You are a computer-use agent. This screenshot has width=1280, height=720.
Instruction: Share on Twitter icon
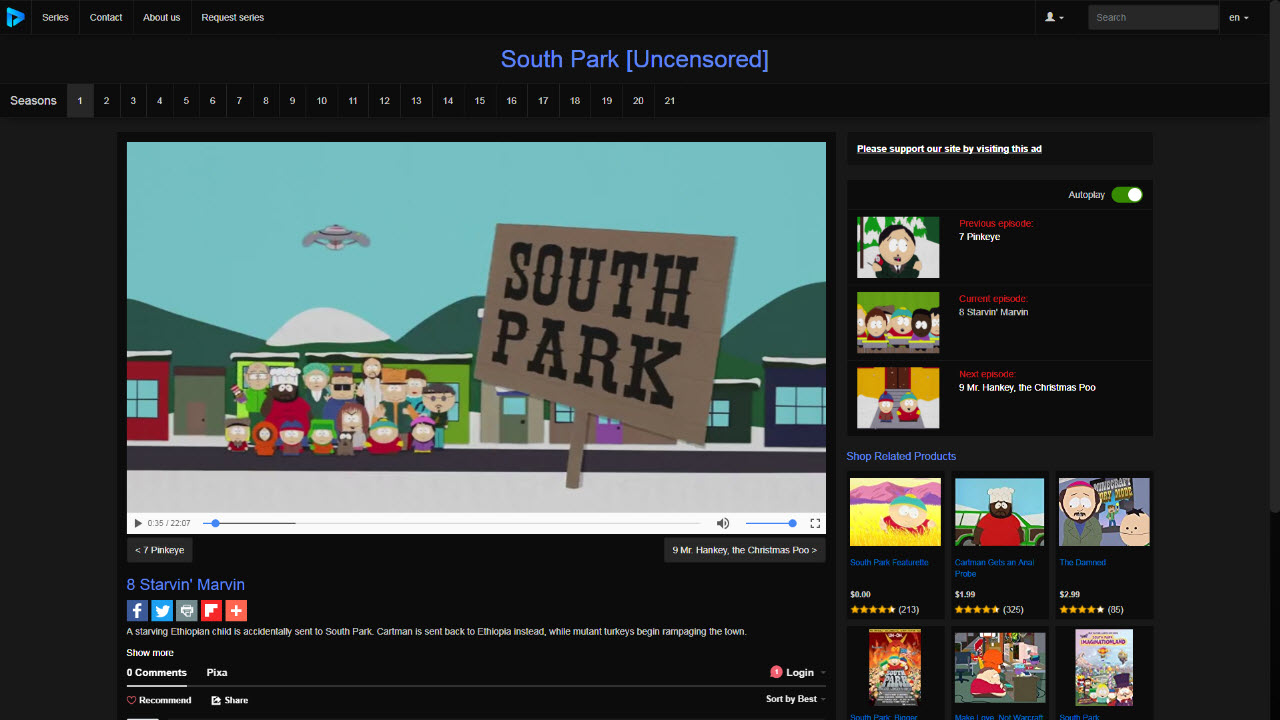coord(162,610)
